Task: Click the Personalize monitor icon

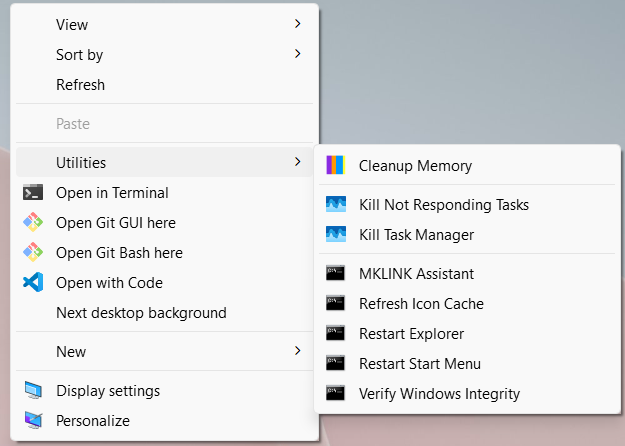Action: pyautogui.click(x=33, y=420)
